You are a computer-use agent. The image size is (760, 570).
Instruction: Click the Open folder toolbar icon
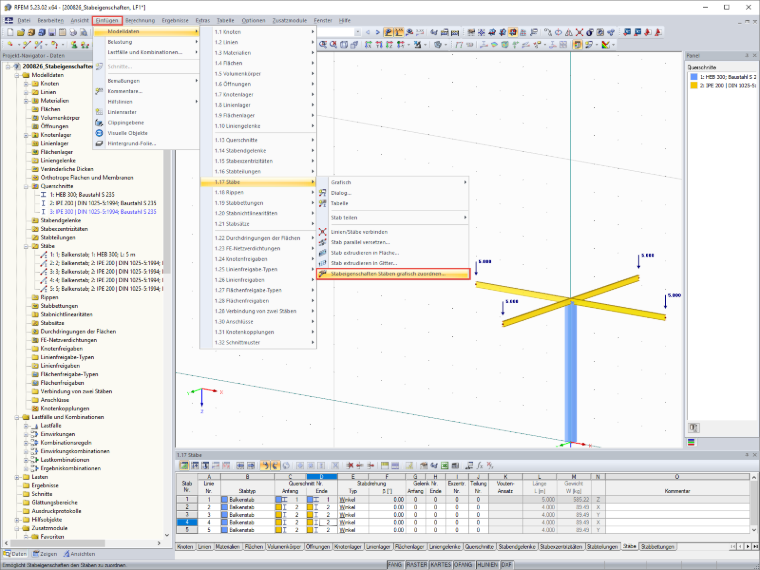pos(20,32)
